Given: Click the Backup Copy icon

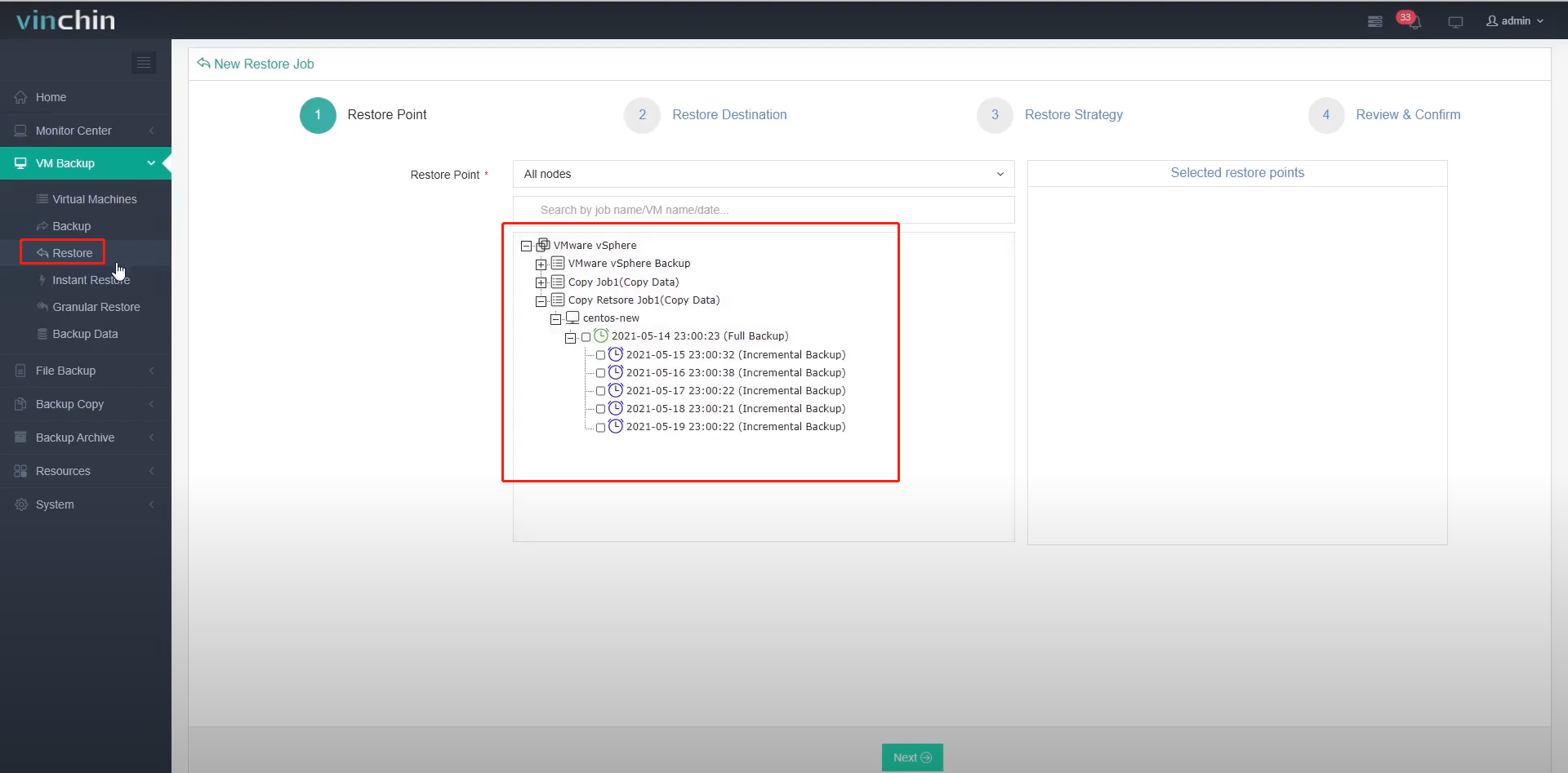Looking at the screenshot, I should pyautogui.click(x=20, y=404).
